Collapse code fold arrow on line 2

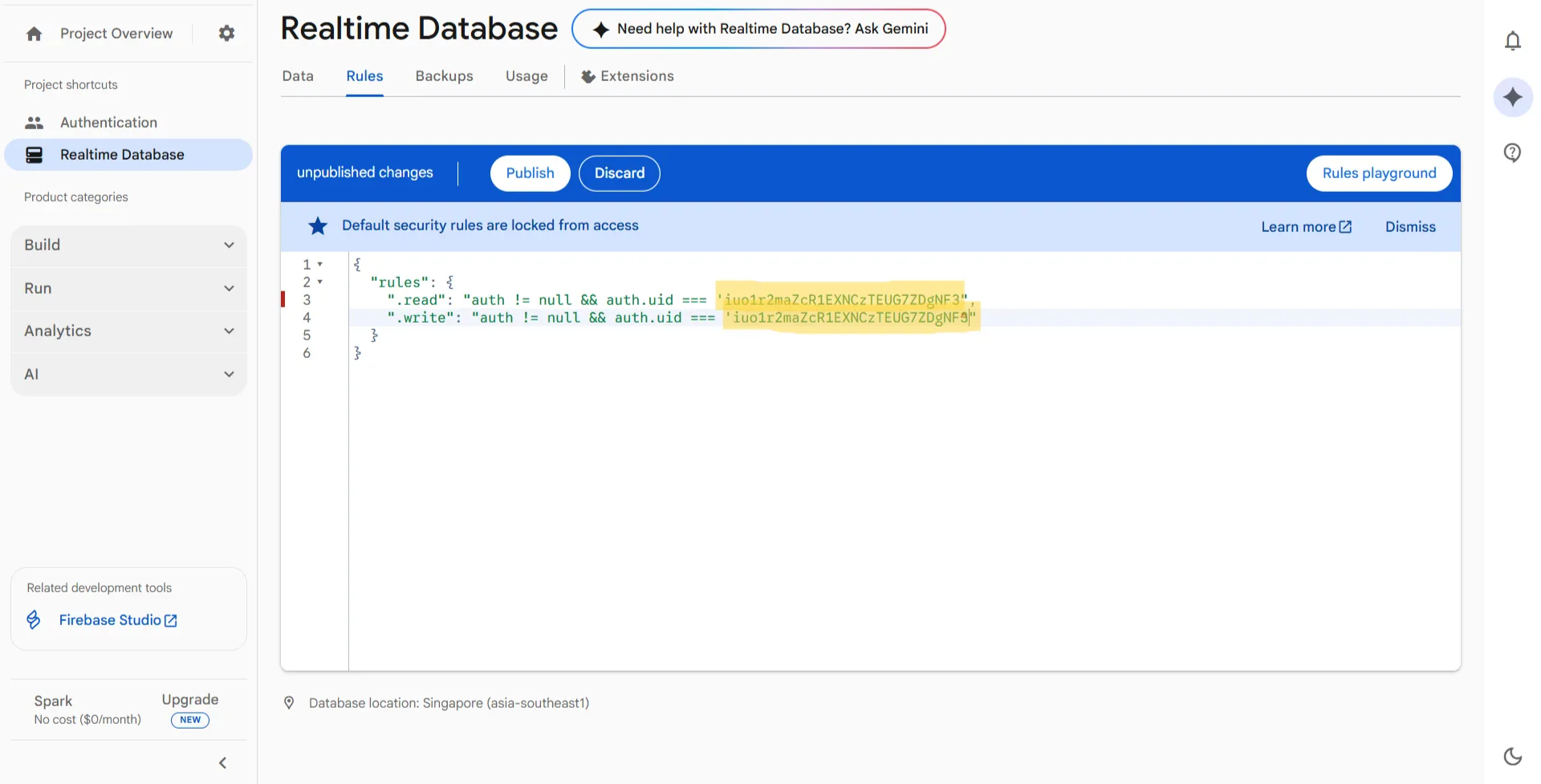(x=320, y=282)
